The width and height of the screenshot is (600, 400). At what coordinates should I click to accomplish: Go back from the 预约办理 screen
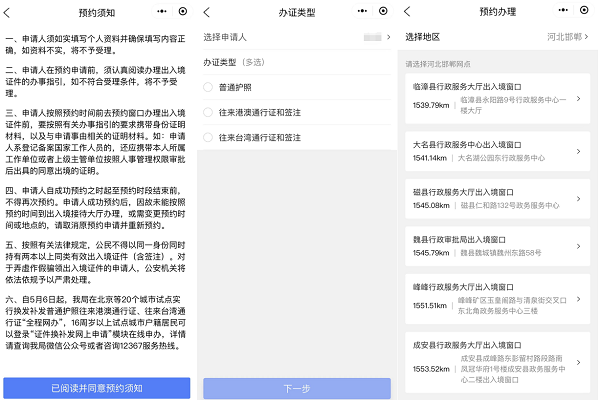pyautogui.click(x=407, y=11)
